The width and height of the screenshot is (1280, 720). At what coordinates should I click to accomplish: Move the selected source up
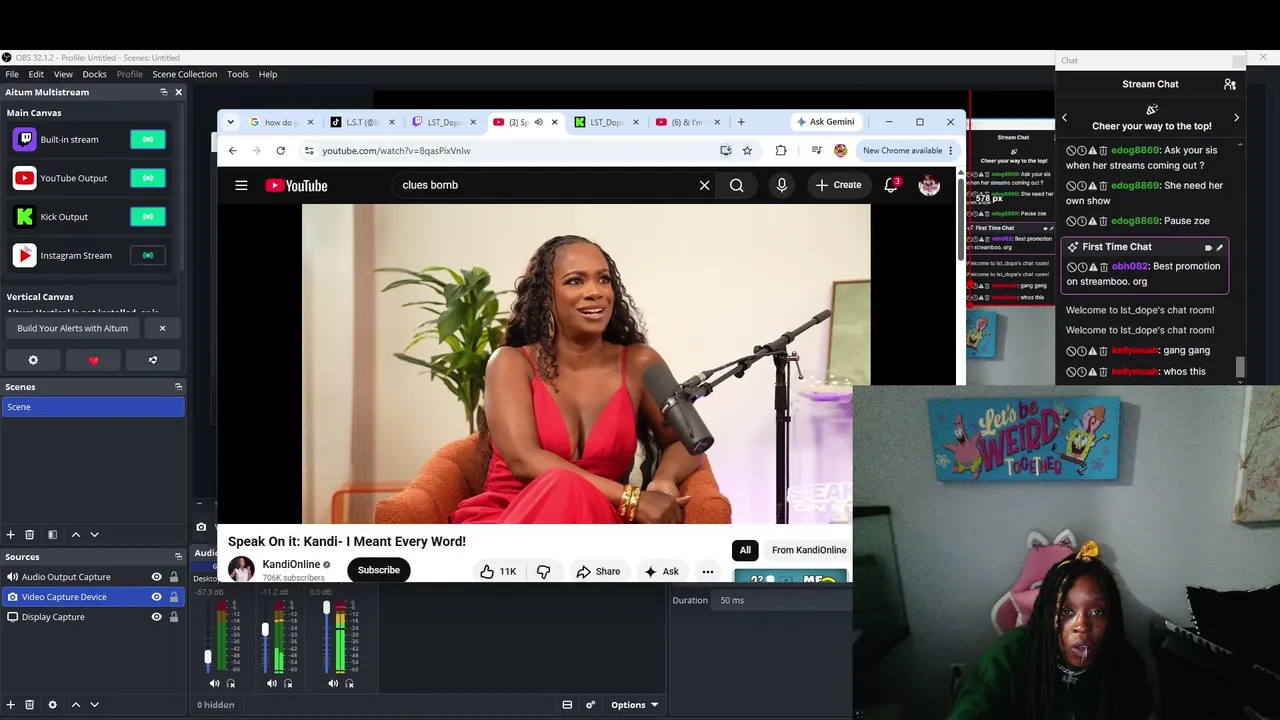(x=75, y=705)
